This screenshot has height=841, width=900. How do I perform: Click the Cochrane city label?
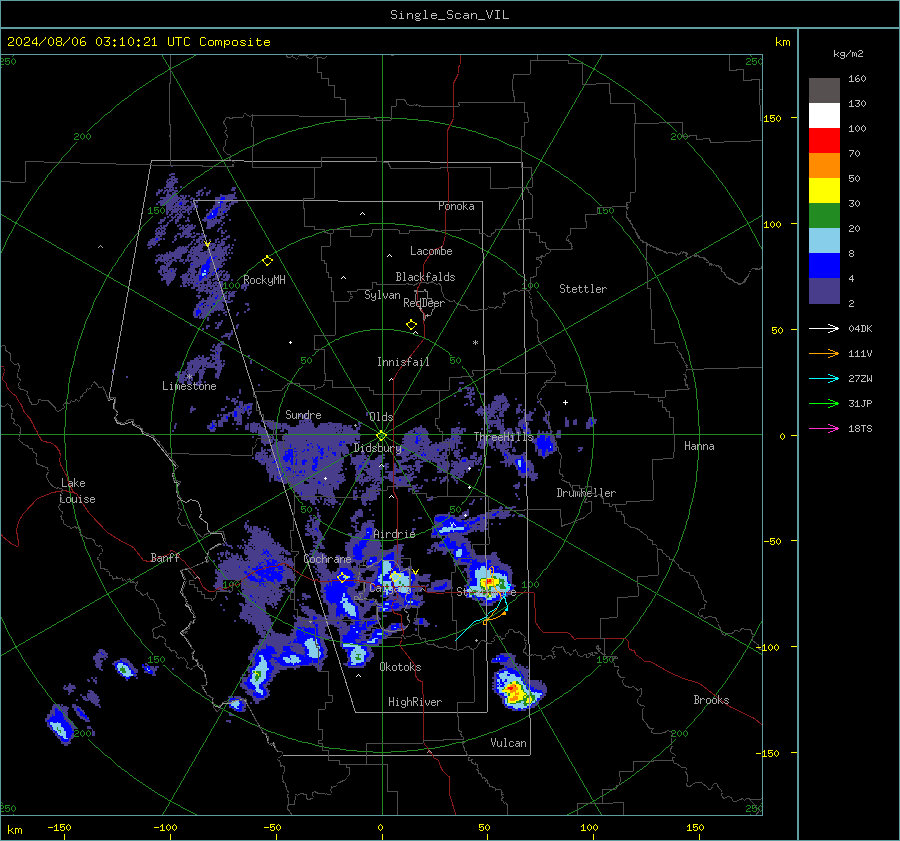(x=327, y=559)
